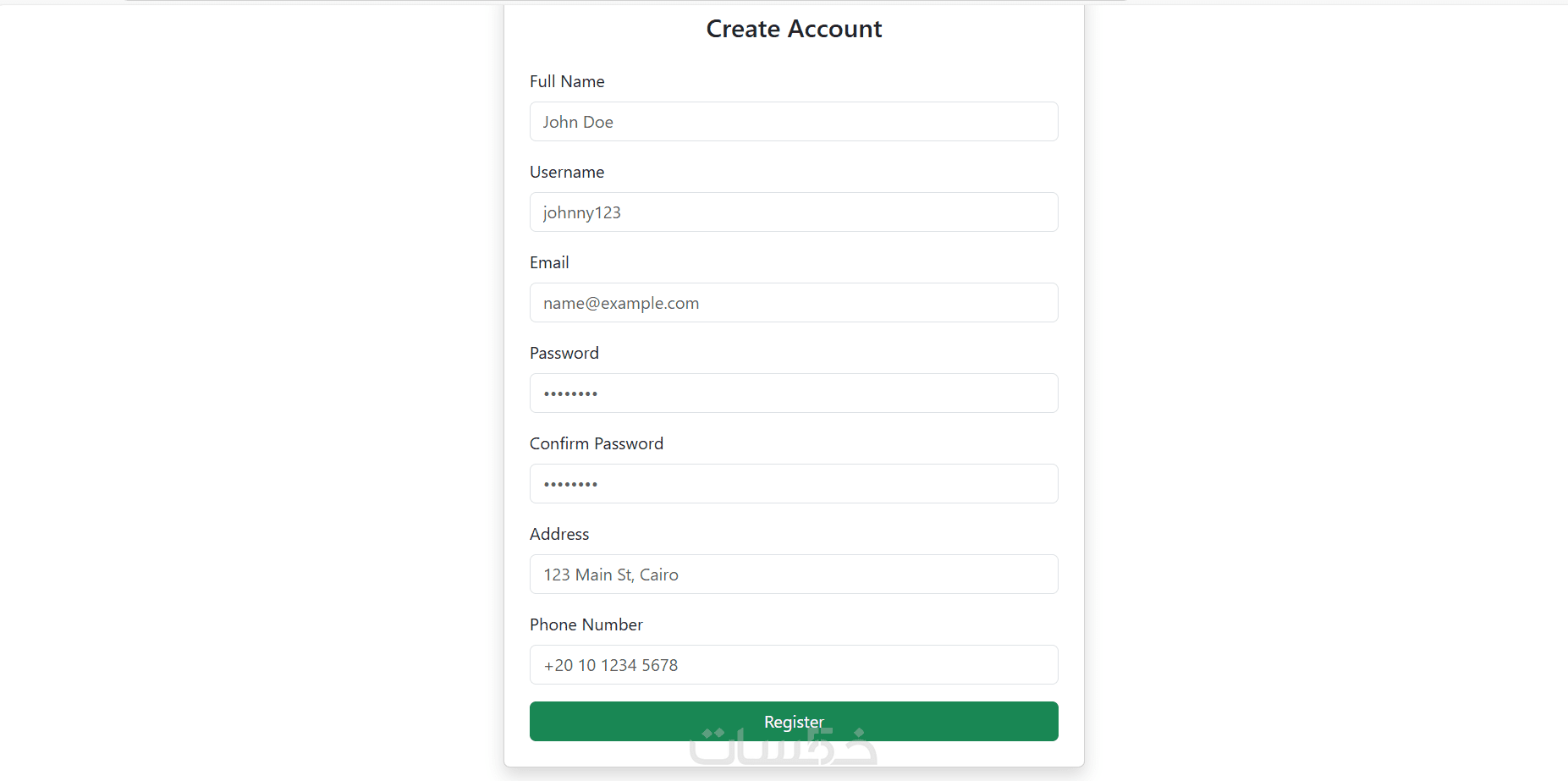Click the "Address" label text

click(x=559, y=535)
